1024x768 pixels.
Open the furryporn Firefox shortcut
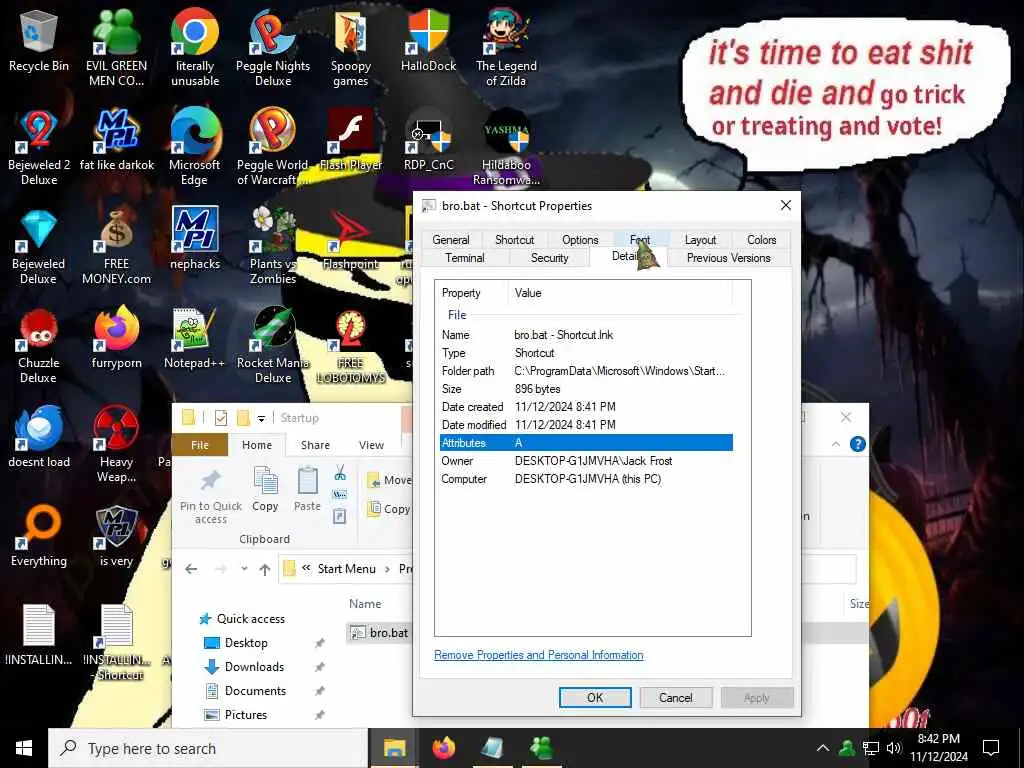116,338
